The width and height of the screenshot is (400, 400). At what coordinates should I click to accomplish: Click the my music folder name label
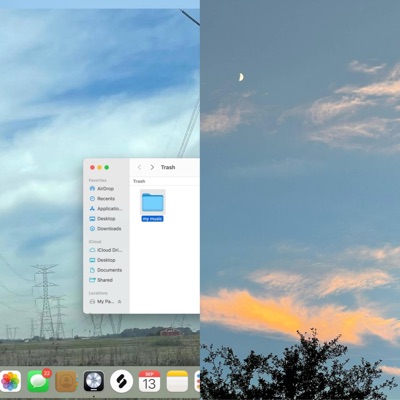(152, 219)
